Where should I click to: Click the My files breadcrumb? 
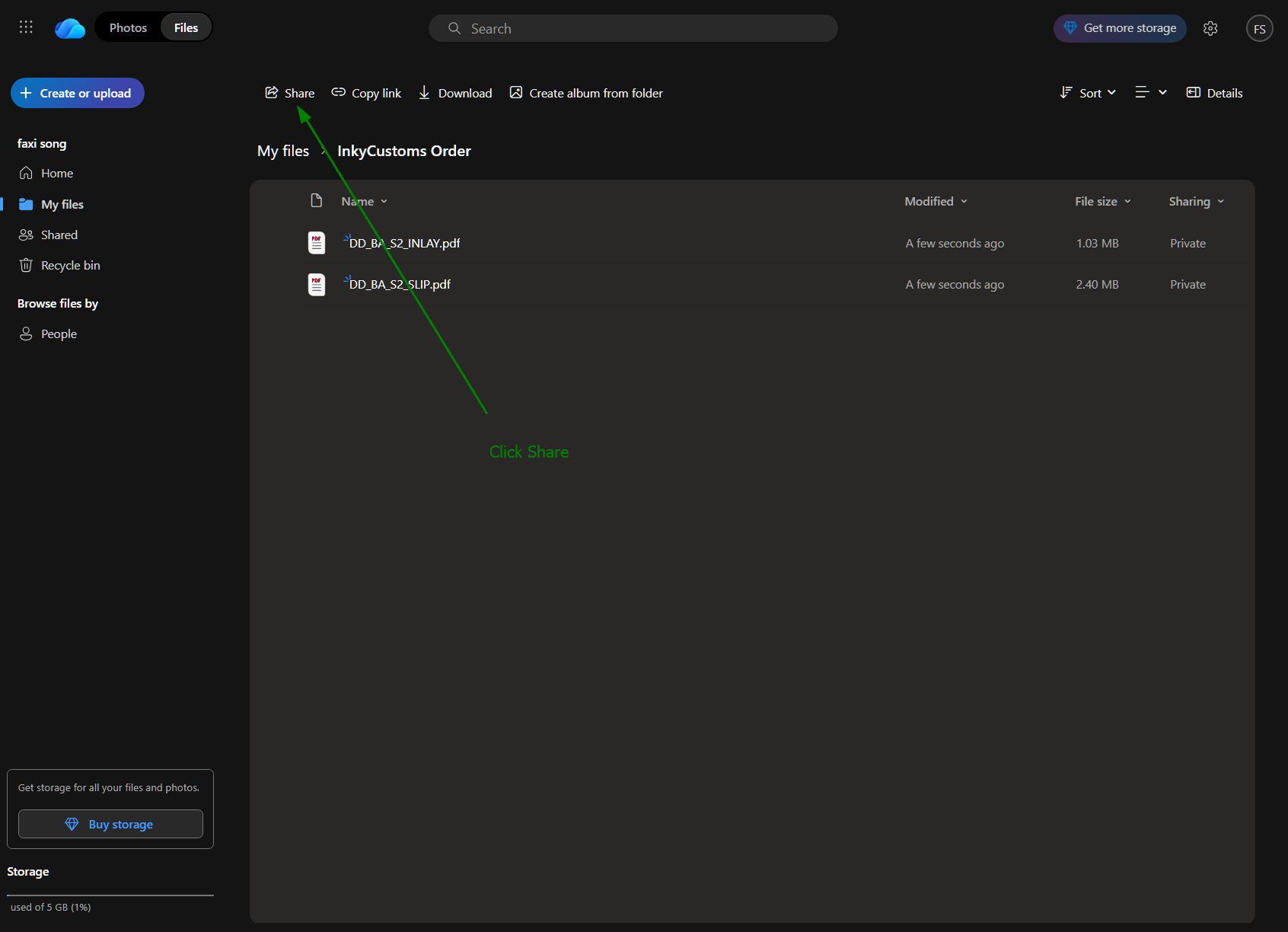click(x=283, y=151)
